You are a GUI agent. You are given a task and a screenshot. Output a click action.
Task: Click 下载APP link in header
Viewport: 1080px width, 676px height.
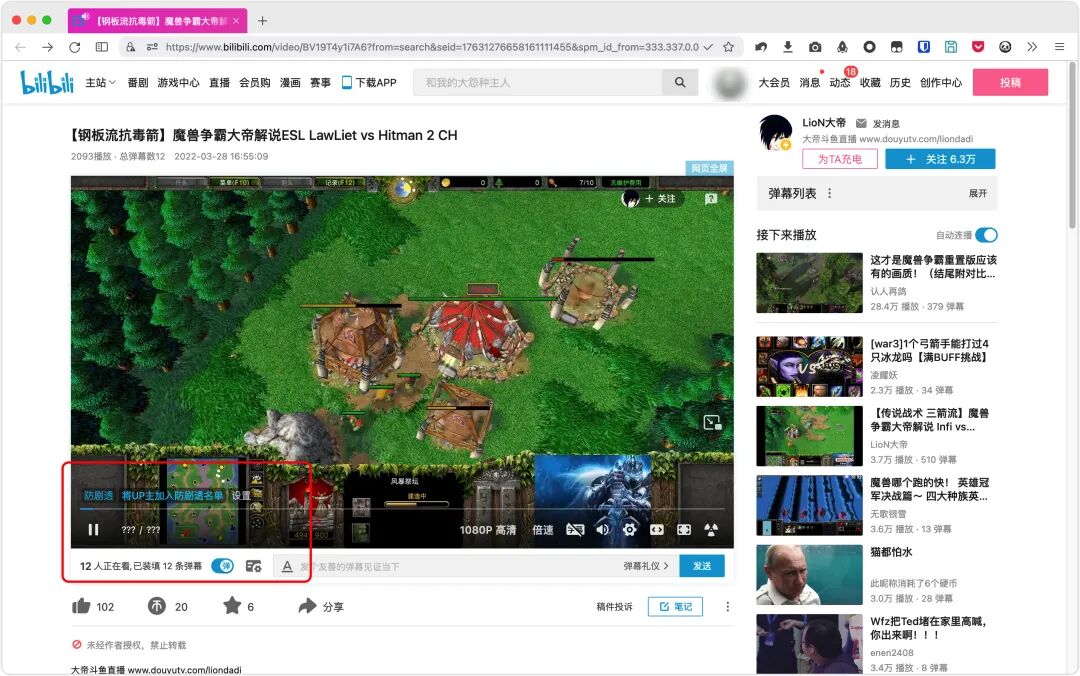[369, 83]
